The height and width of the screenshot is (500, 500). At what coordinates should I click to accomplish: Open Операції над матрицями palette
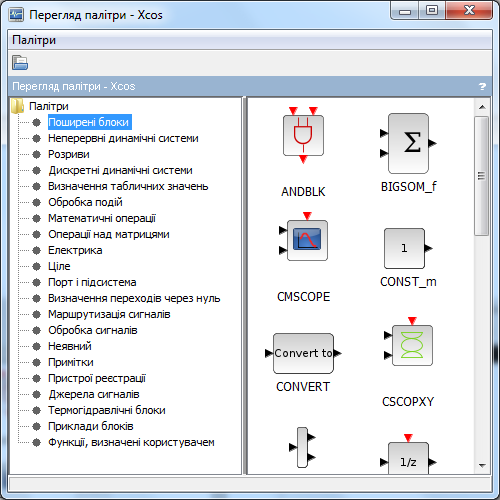(109, 234)
